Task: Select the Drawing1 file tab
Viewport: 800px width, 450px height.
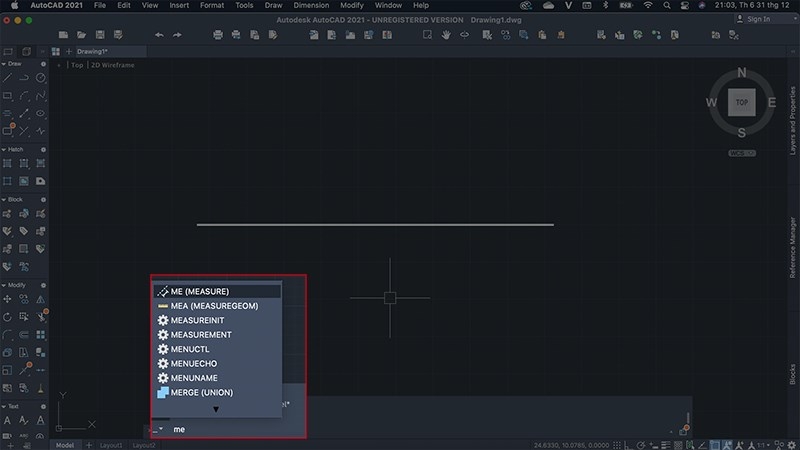Action: coord(110,52)
